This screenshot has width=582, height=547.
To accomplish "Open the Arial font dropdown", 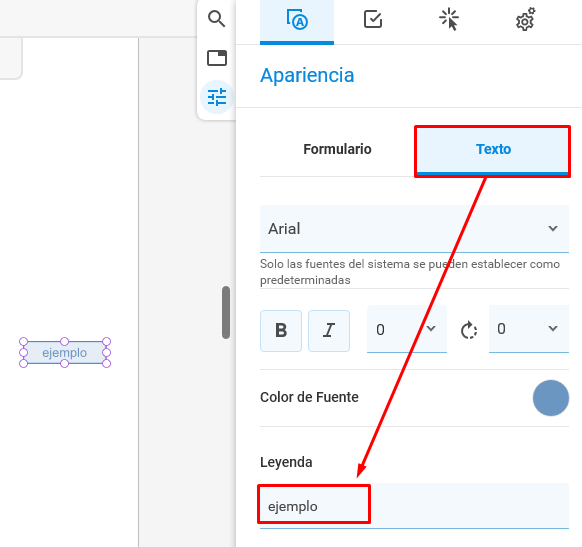I will [414, 229].
